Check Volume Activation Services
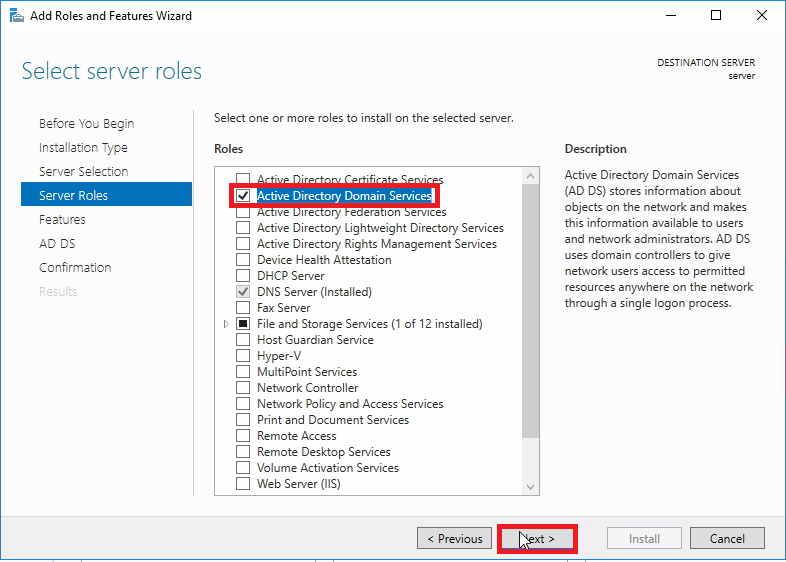Screen dimensions: 786x562 (x=243, y=468)
